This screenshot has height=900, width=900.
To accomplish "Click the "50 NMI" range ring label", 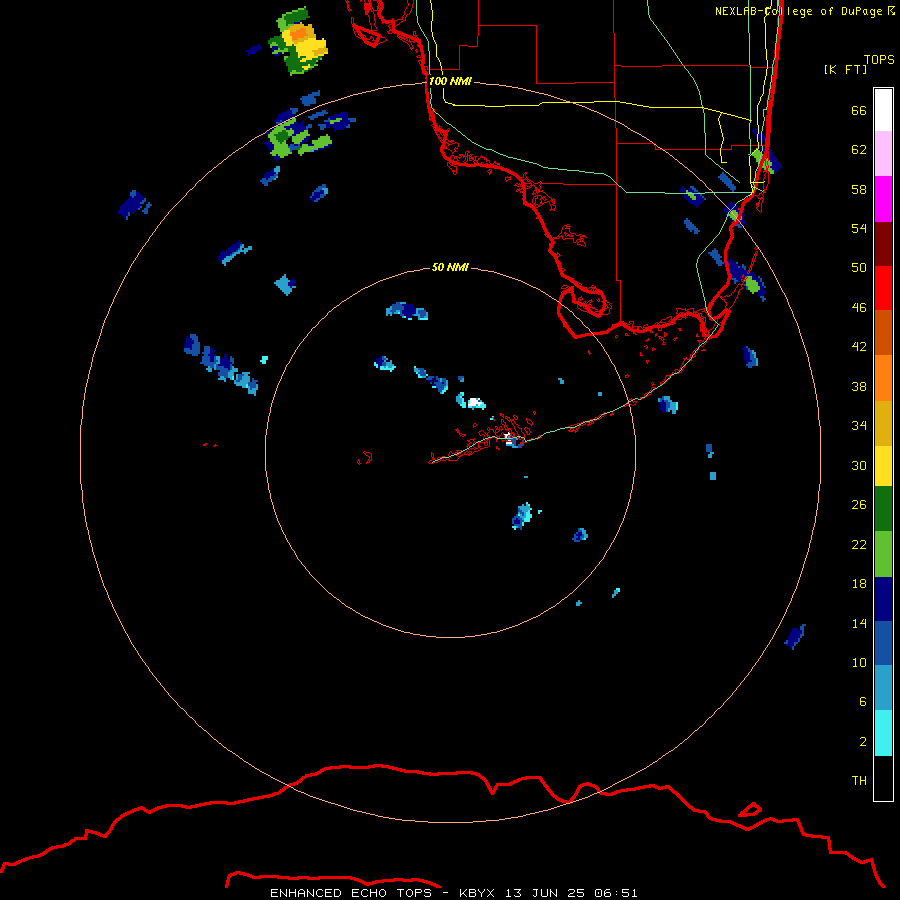I will click(450, 267).
